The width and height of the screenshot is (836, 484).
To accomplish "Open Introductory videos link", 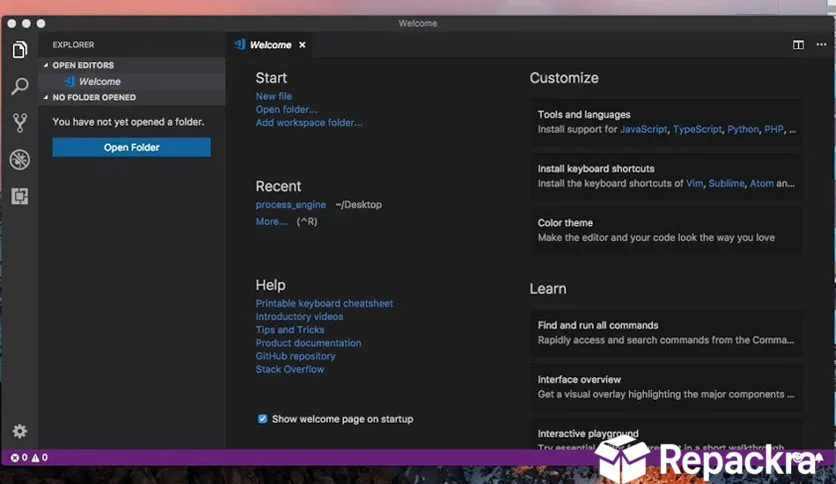I will (x=299, y=317).
